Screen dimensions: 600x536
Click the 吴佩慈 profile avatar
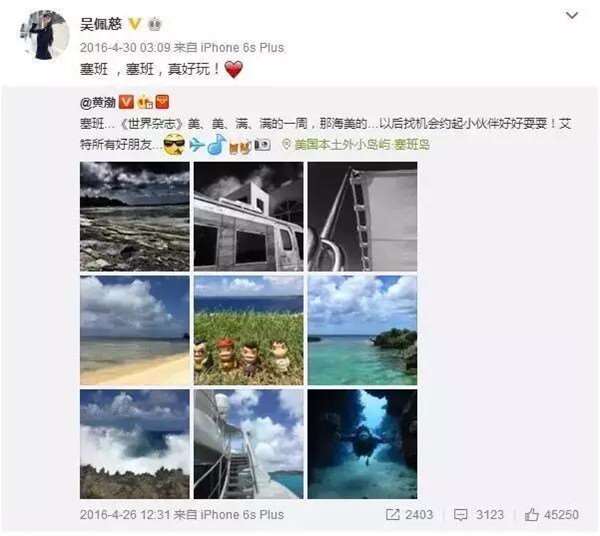point(45,35)
